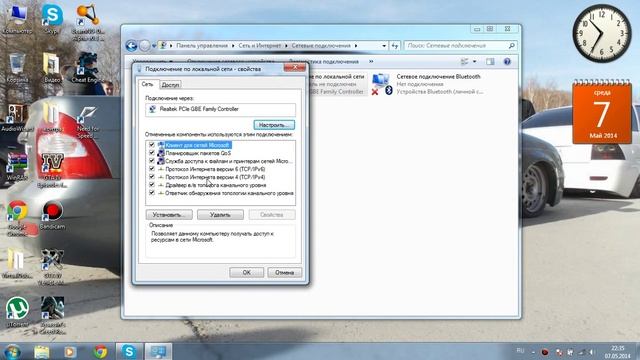
Task: Open the Windows Start menu
Action: point(11,351)
